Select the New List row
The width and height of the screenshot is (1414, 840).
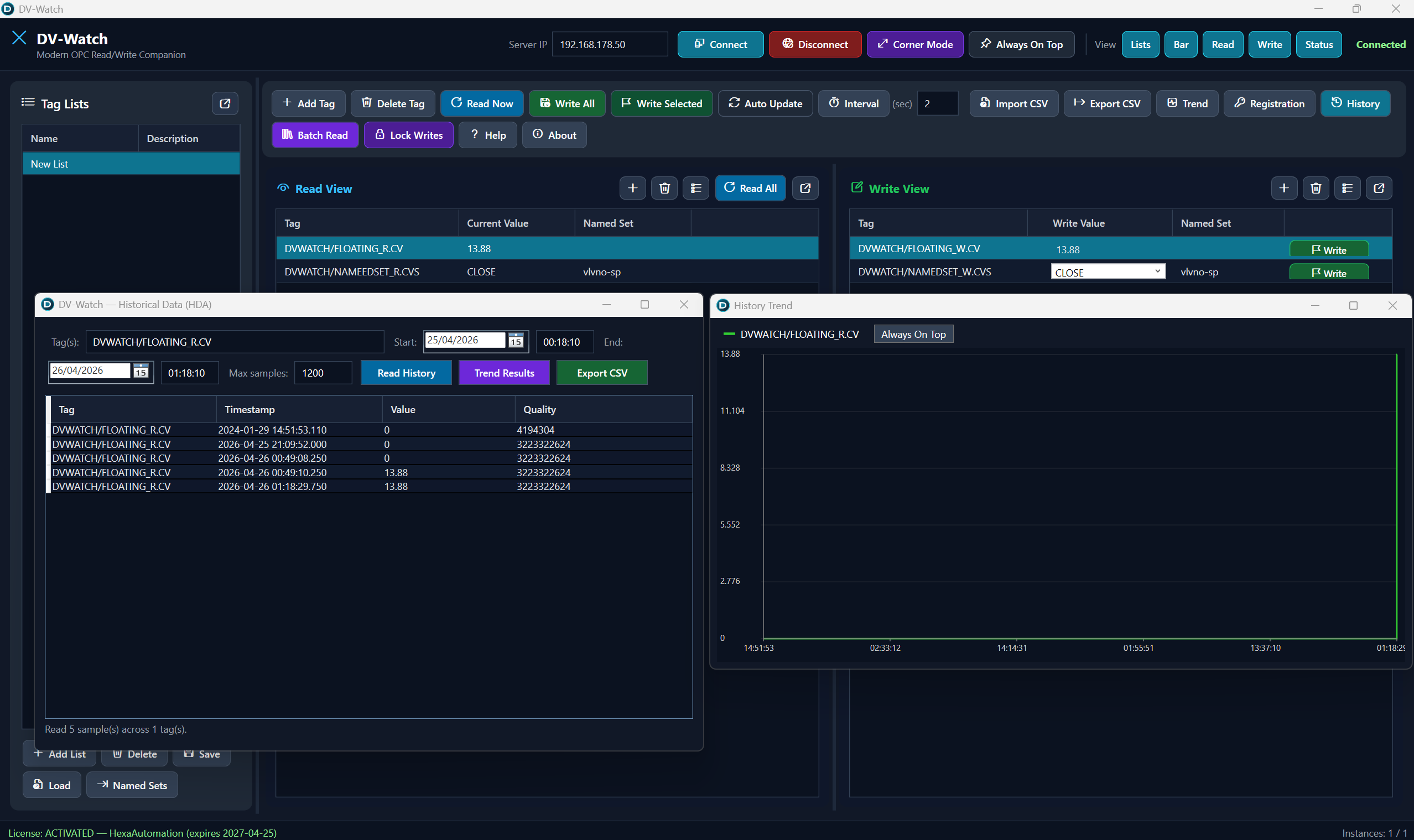131,164
